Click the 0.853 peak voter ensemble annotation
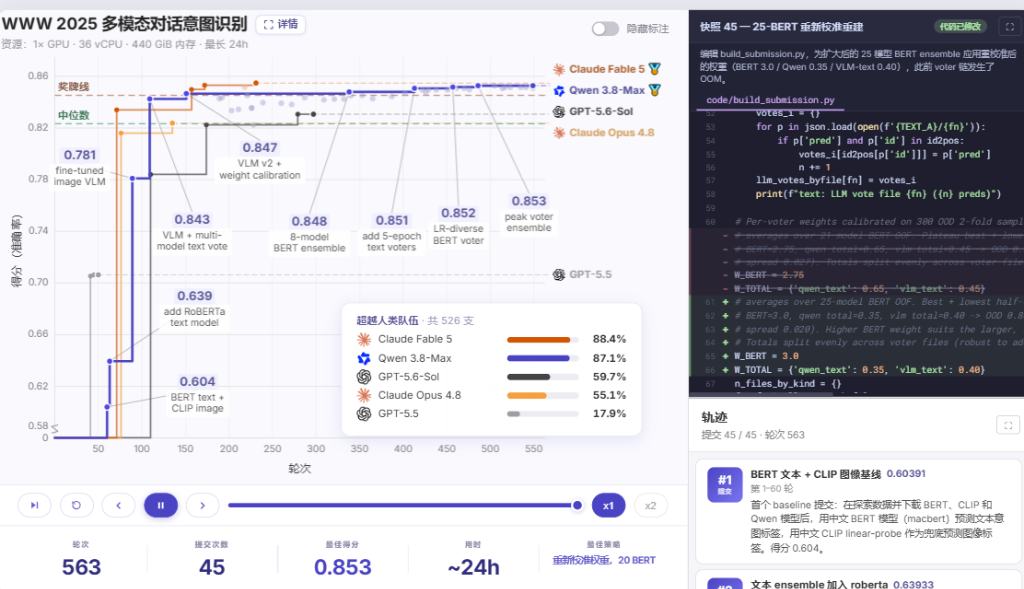 (x=528, y=214)
